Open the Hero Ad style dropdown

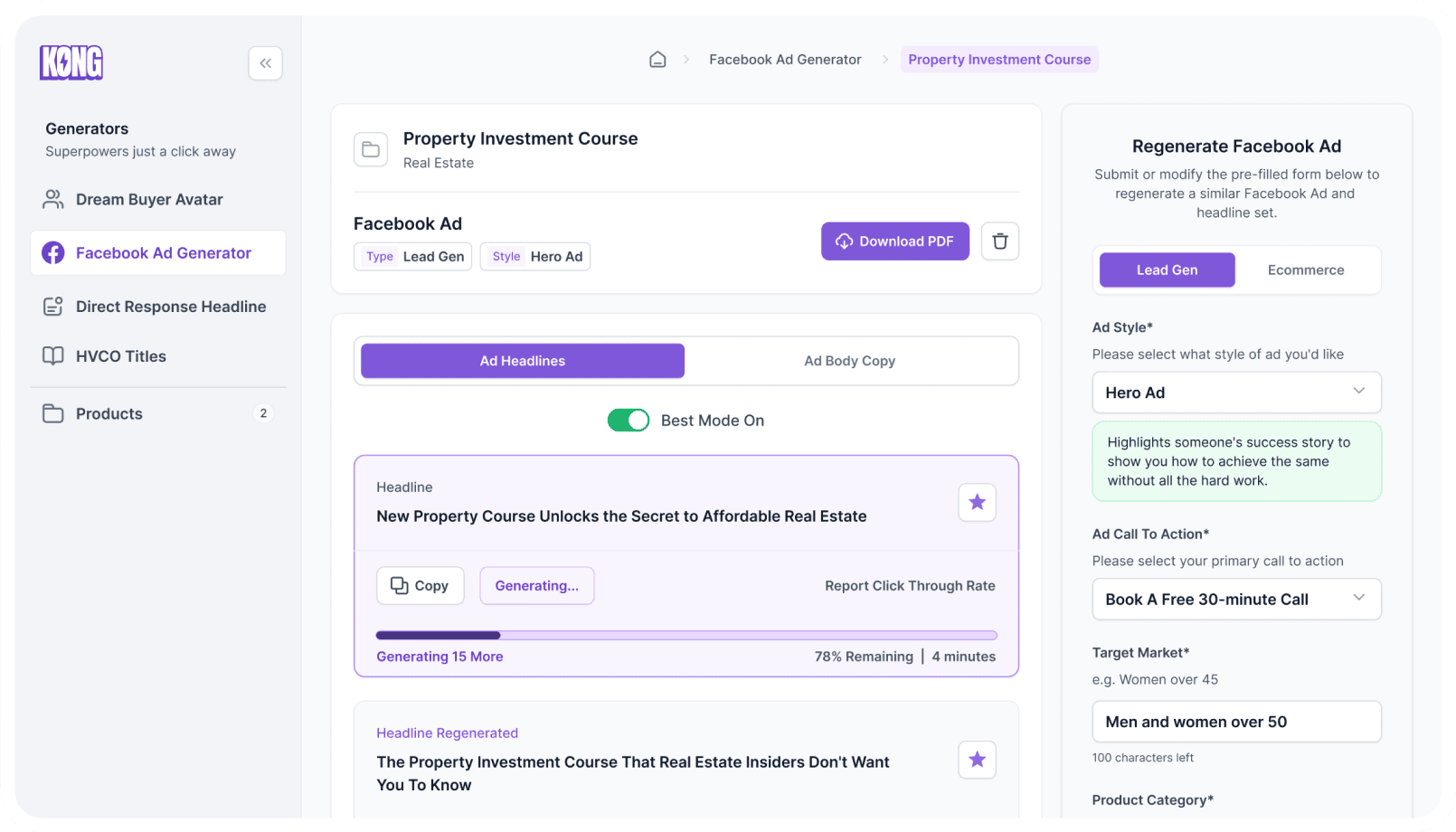(1236, 392)
